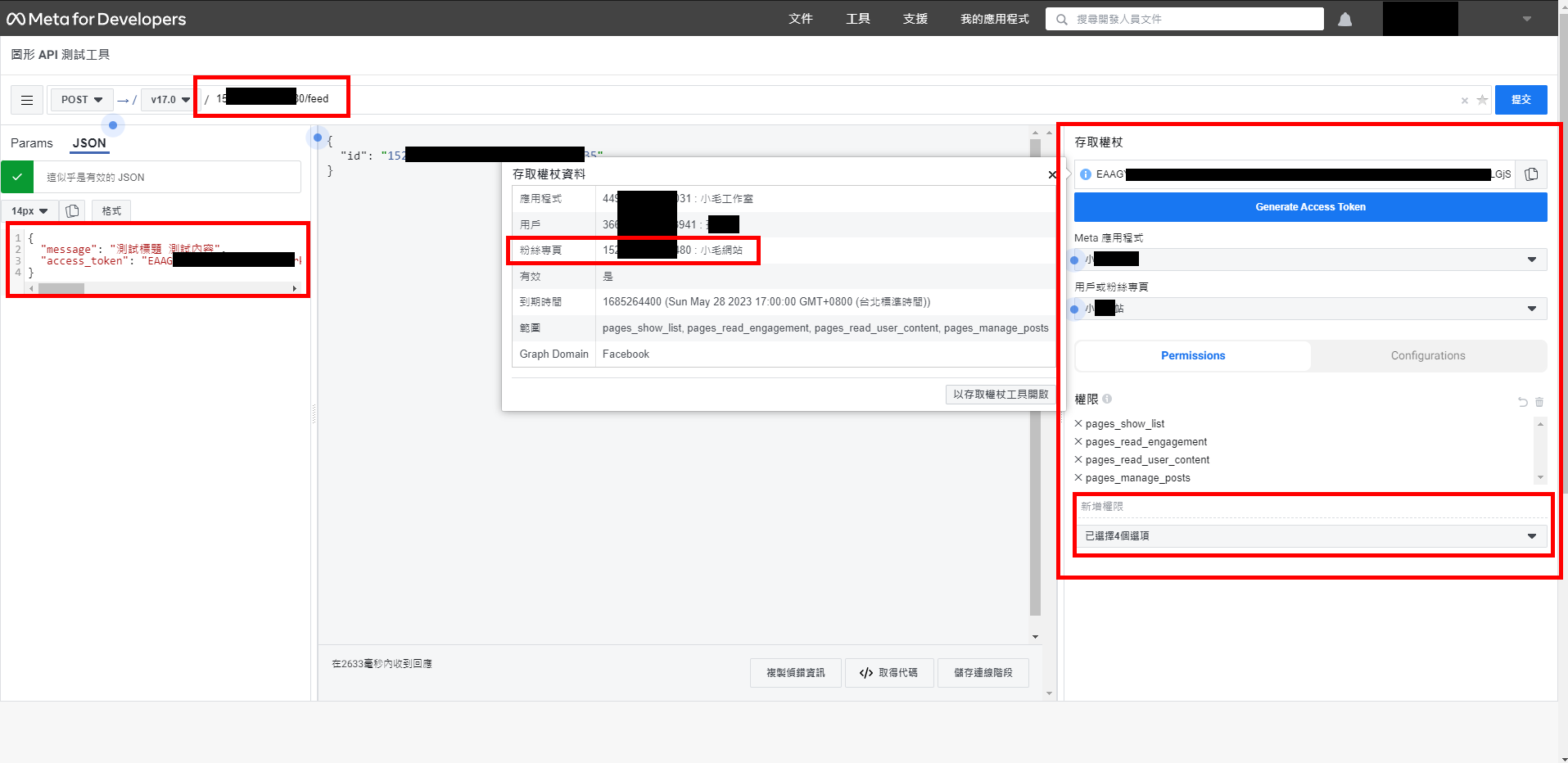
Task: Open the account menu arrow in header
Action: click(x=1527, y=19)
